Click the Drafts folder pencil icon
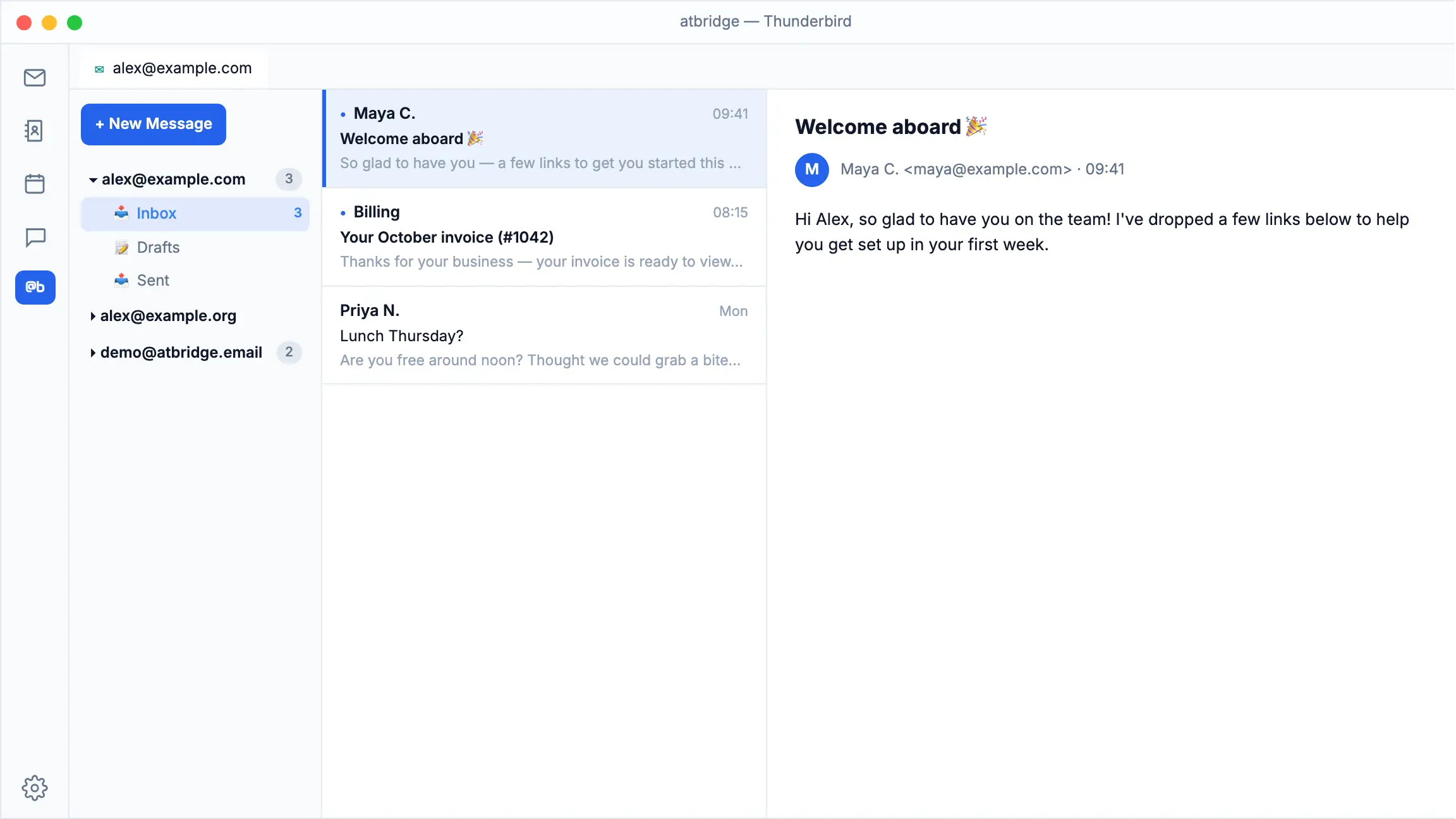The image size is (1456, 819). click(121, 247)
